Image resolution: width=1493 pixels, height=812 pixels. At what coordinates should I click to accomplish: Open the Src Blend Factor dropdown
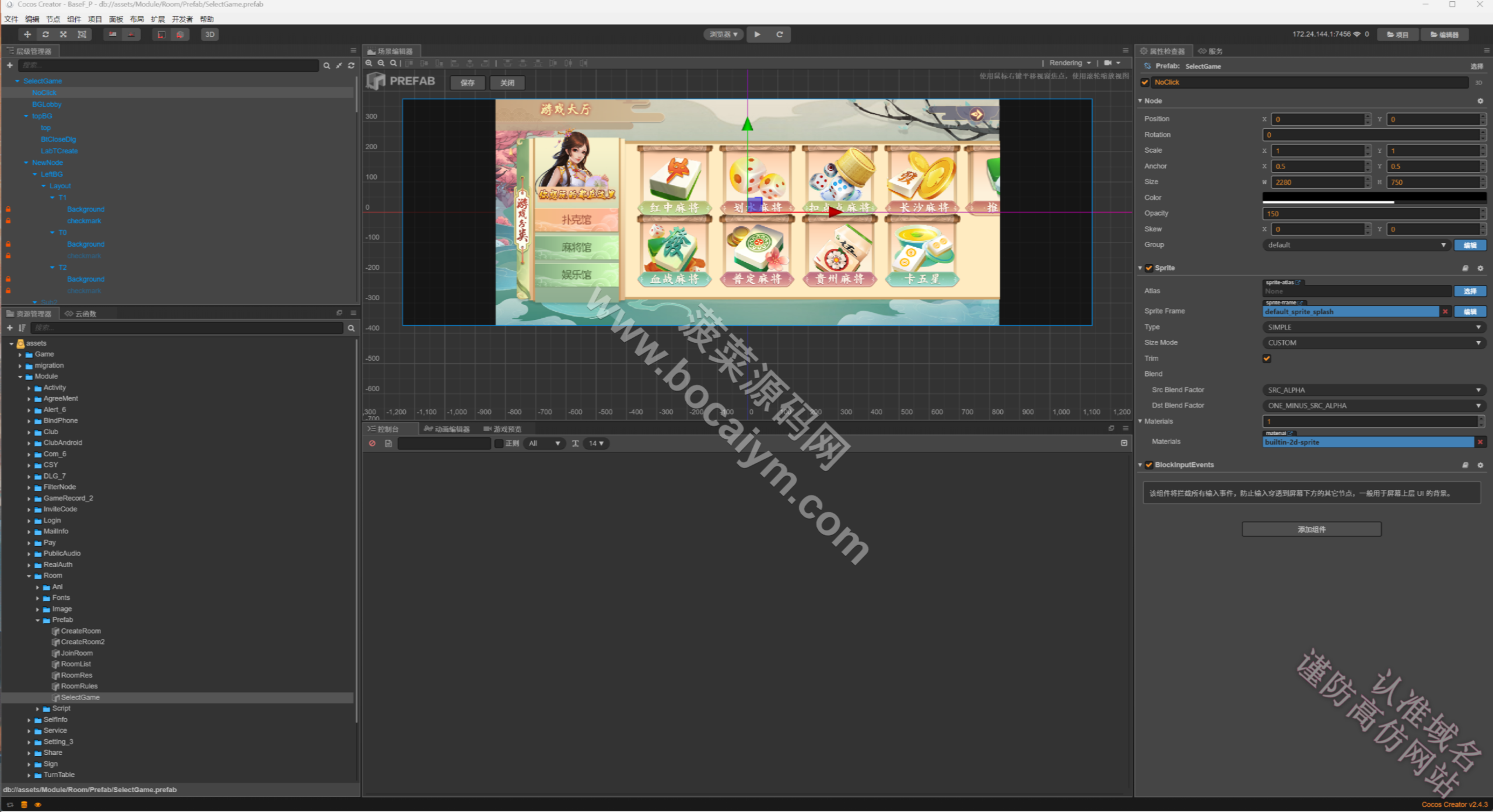[x=1373, y=391]
